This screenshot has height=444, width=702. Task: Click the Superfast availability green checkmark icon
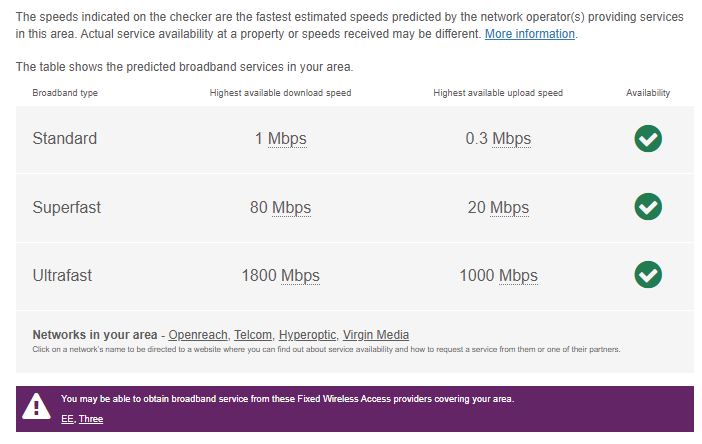click(648, 207)
